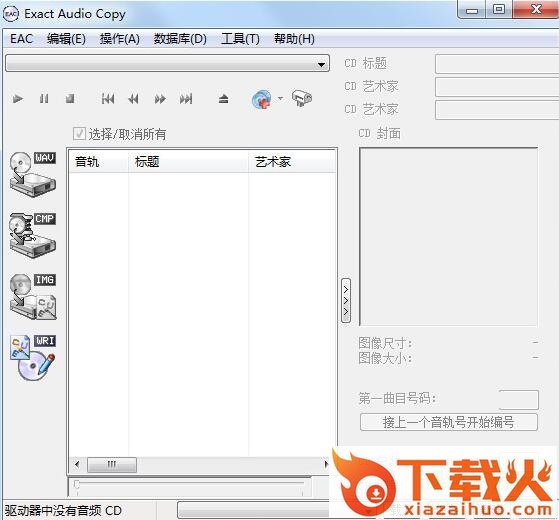This screenshot has height=520, width=559.
Task: Open the 数据库(D) menu
Action: pos(180,38)
